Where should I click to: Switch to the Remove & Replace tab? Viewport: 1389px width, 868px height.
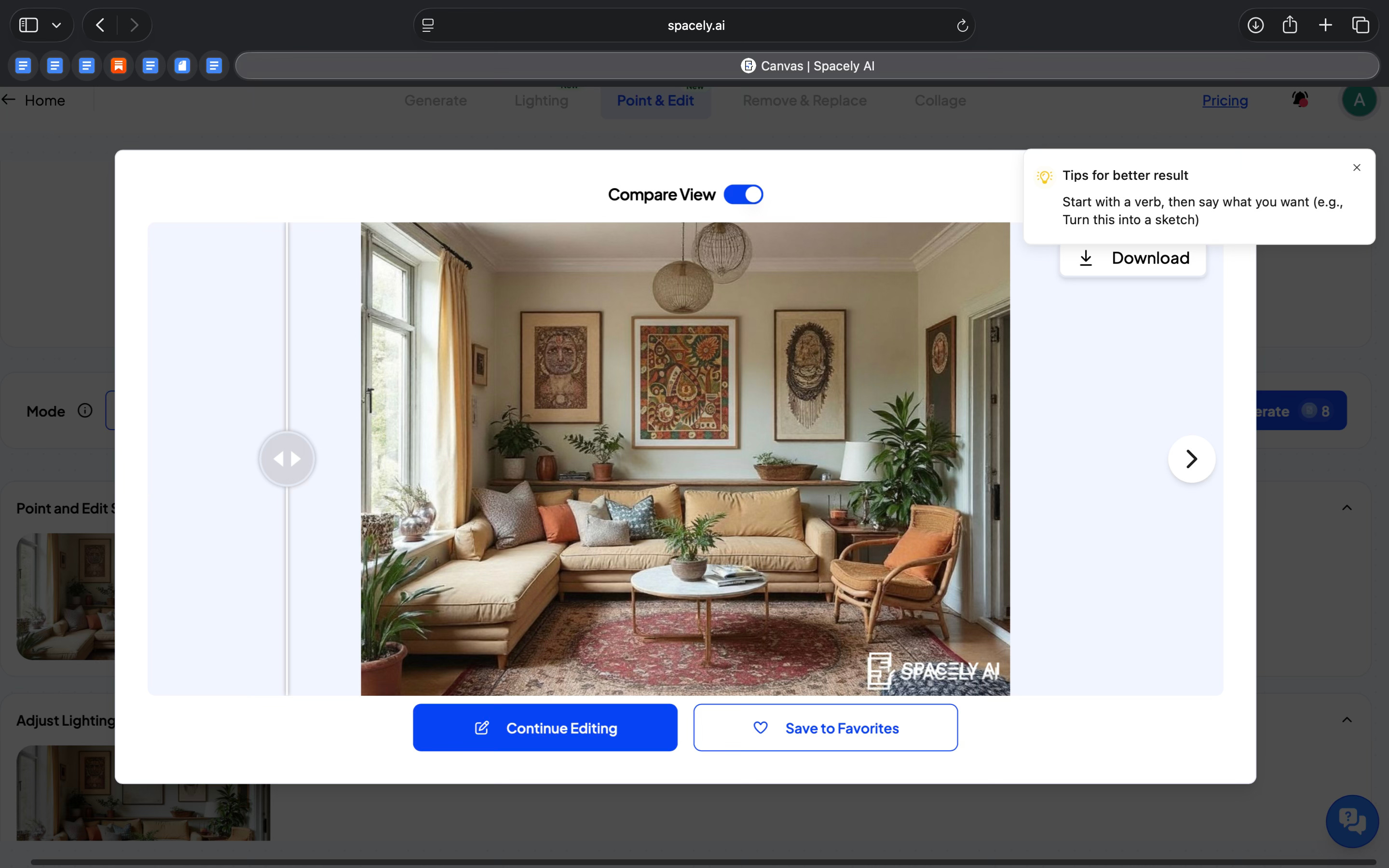(x=804, y=100)
